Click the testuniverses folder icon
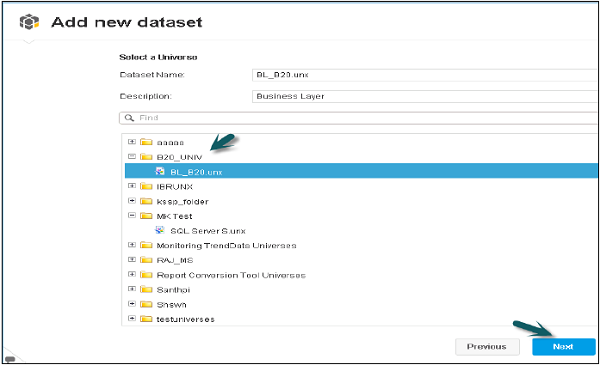The height and width of the screenshot is (365, 600). point(146,319)
